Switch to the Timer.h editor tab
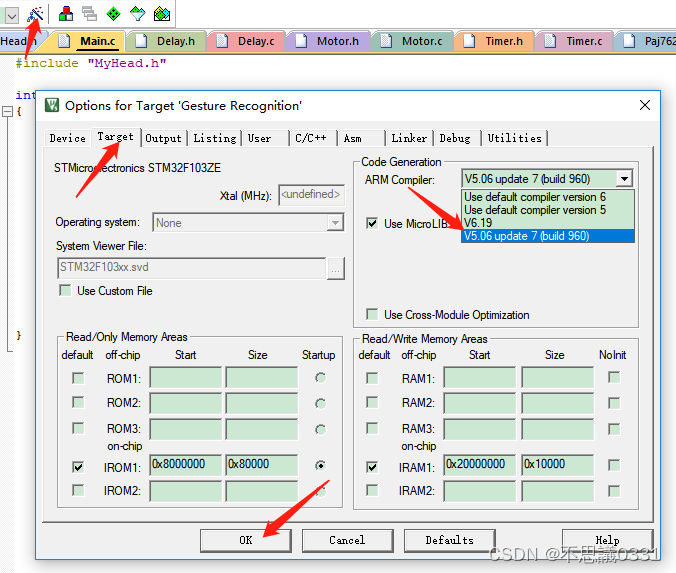This screenshot has height=573, width=676. tap(496, 41)
